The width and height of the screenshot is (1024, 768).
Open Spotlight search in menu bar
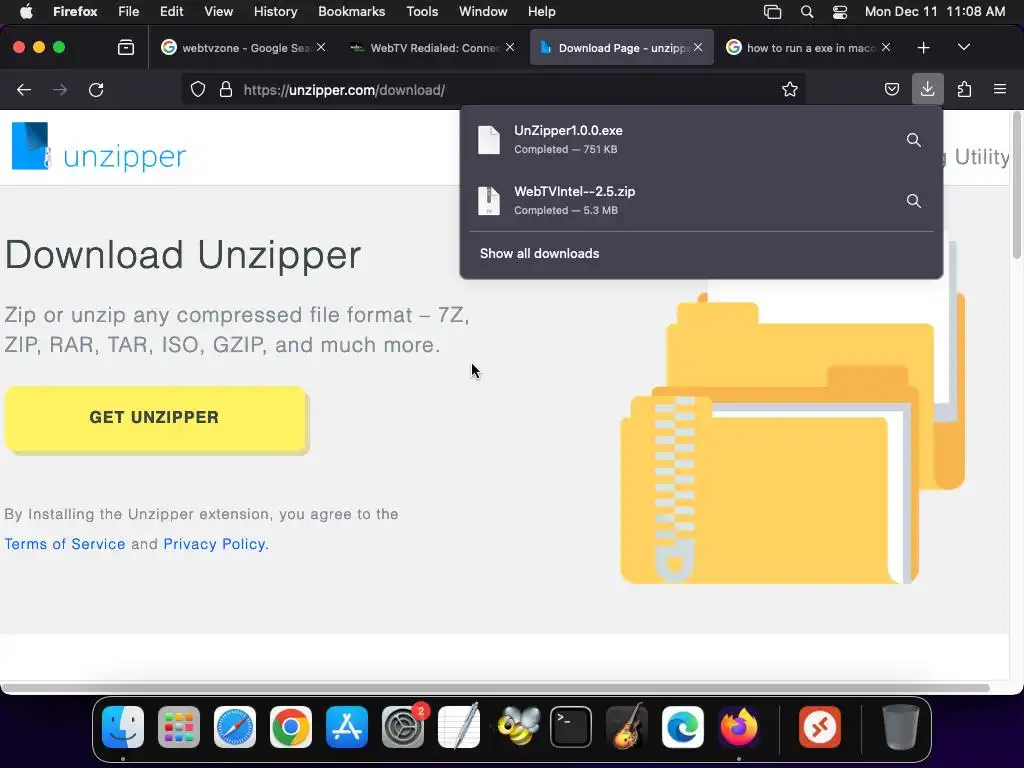coord(807,12)
